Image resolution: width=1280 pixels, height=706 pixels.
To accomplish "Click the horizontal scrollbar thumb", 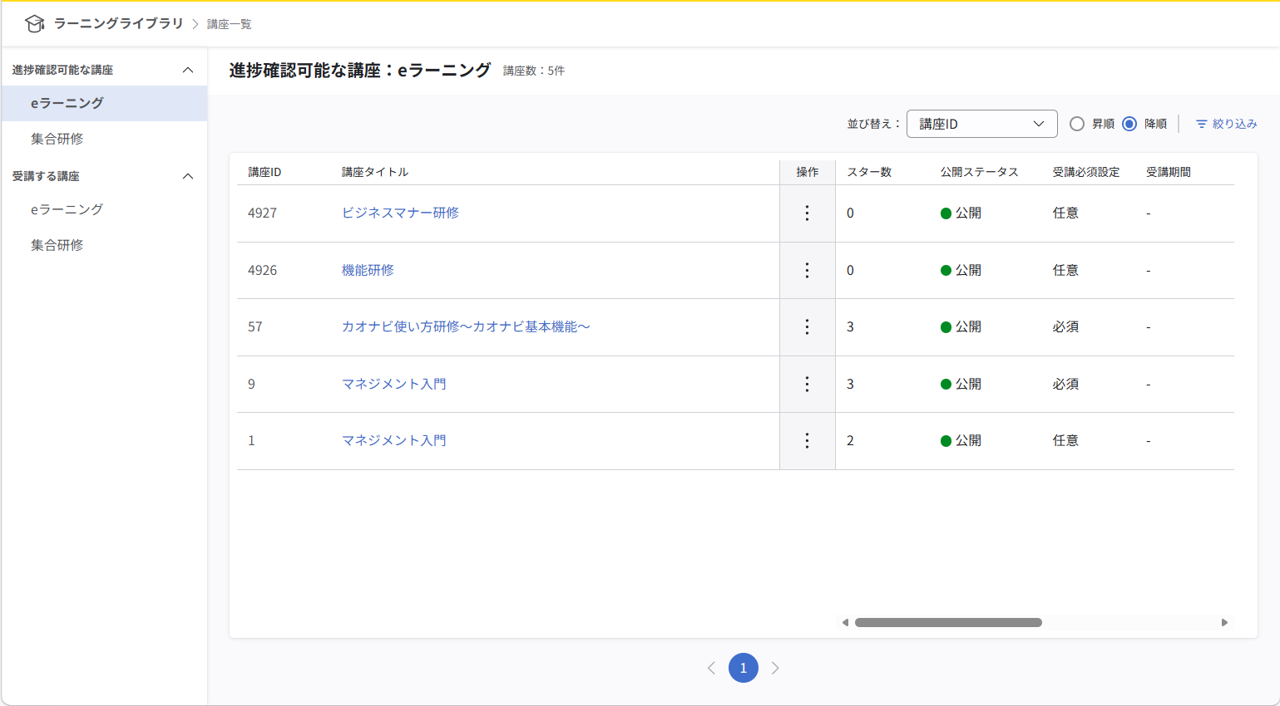I will tap(948, 622).
